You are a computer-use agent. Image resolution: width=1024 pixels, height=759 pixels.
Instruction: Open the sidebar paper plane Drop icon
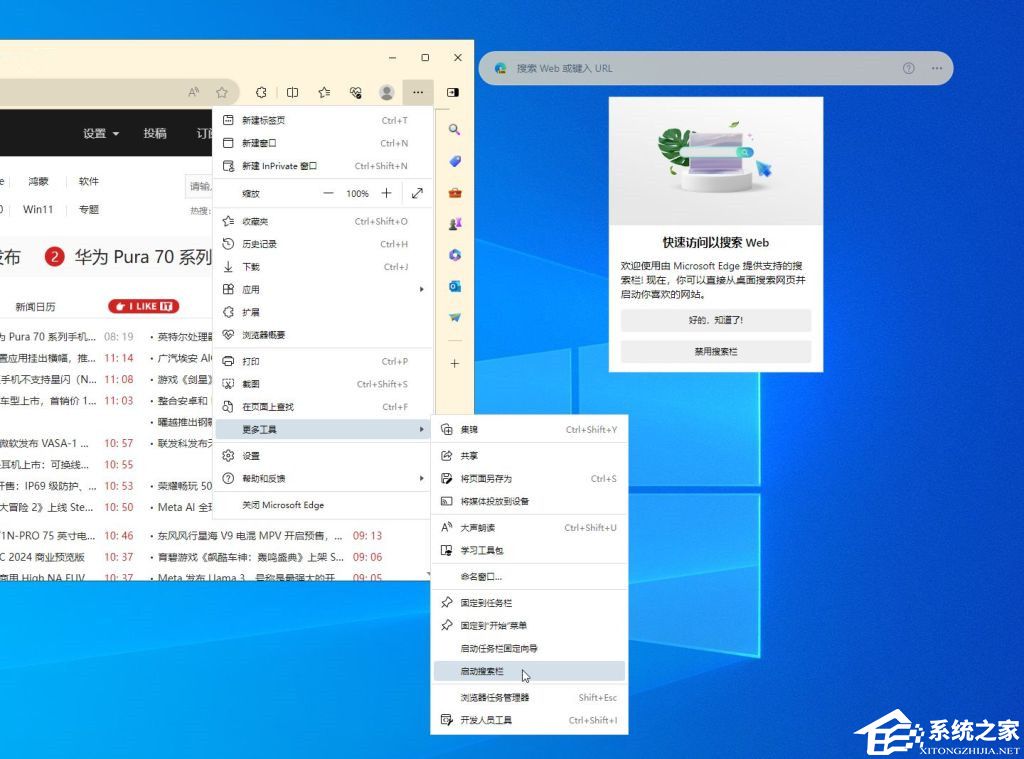pyautogui.click(x=455, y=317)
